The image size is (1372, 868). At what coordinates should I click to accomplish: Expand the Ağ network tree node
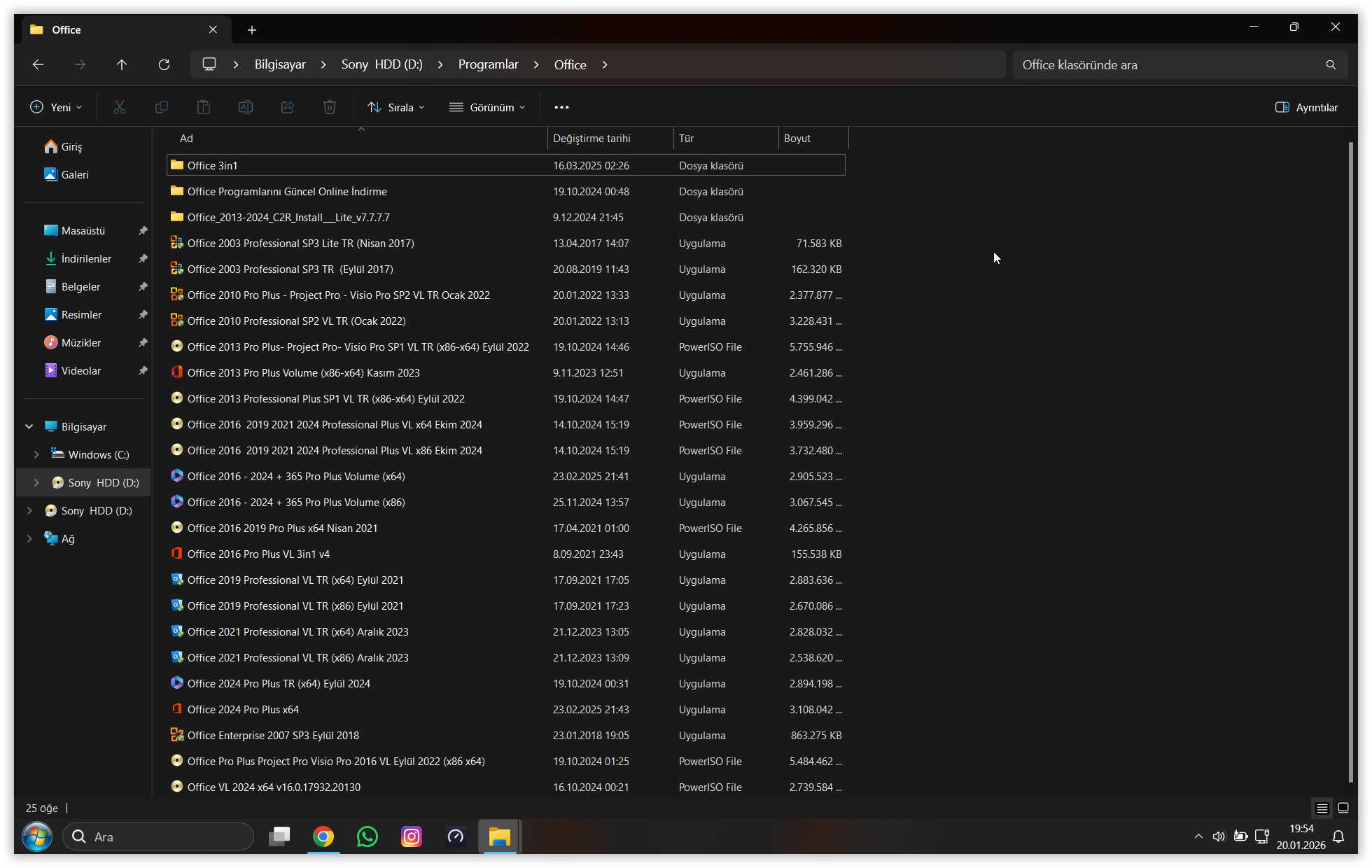pos(29,538)
